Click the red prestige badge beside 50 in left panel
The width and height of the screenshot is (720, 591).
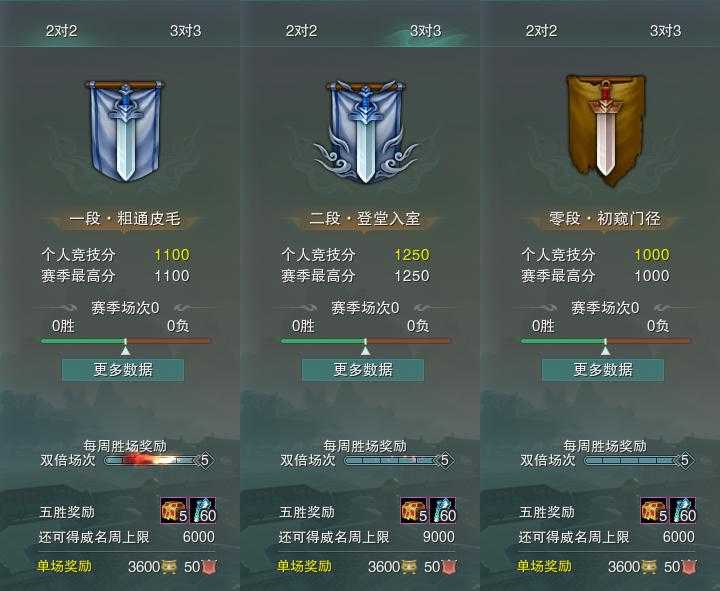click(x=209, y=567)
